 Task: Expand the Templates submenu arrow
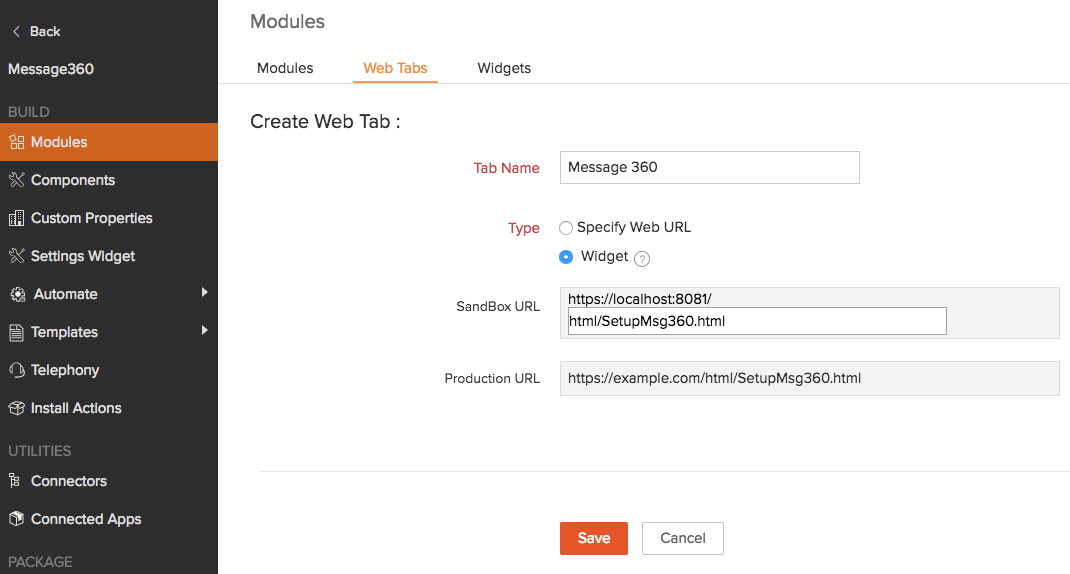tap(204, 330)
